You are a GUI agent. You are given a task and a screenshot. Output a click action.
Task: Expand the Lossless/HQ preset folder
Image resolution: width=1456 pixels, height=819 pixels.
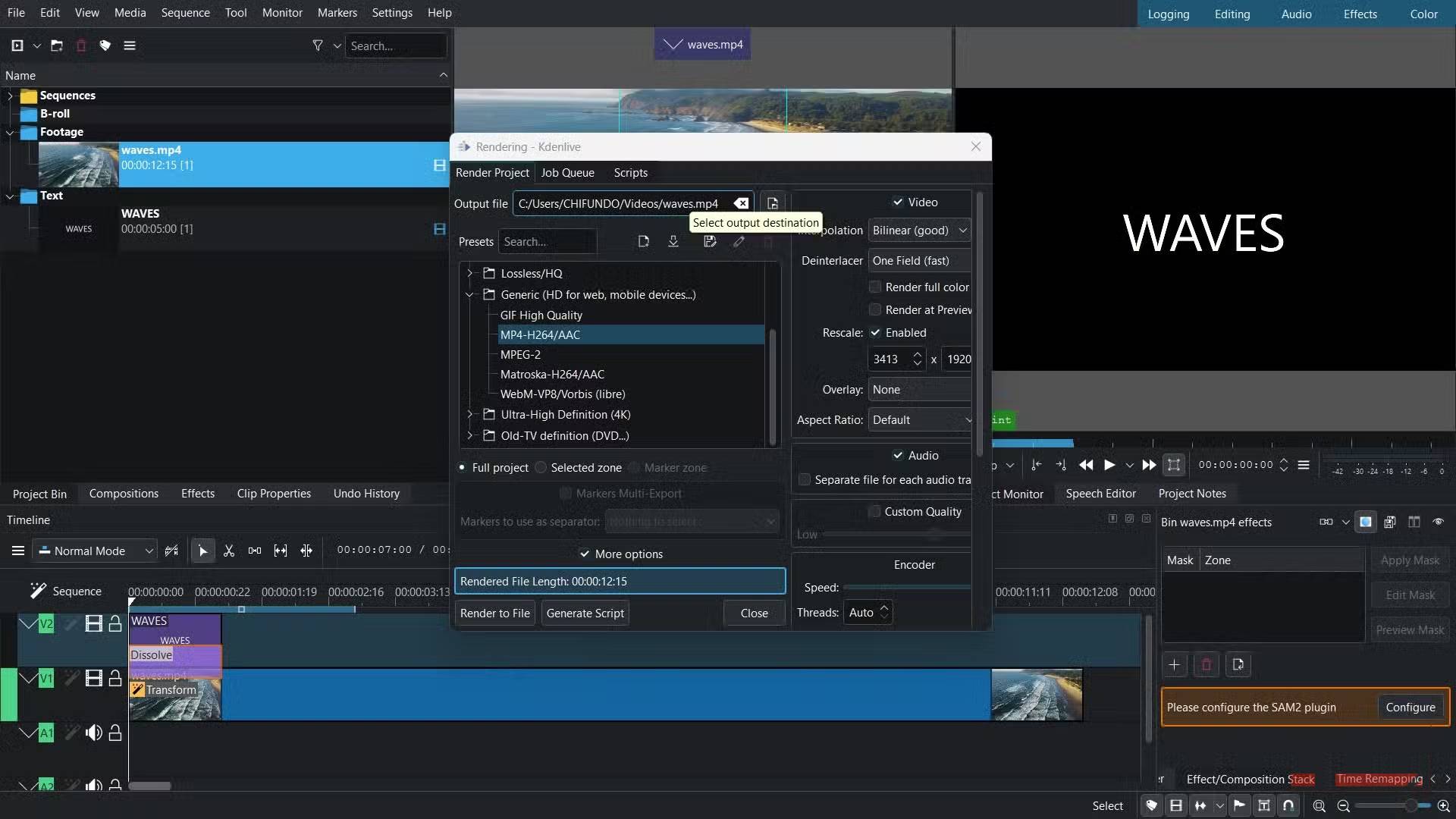pos(469,274)
